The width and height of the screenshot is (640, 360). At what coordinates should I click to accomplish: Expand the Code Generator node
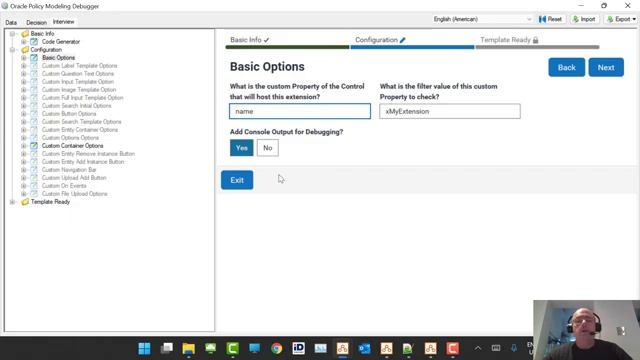23,42
